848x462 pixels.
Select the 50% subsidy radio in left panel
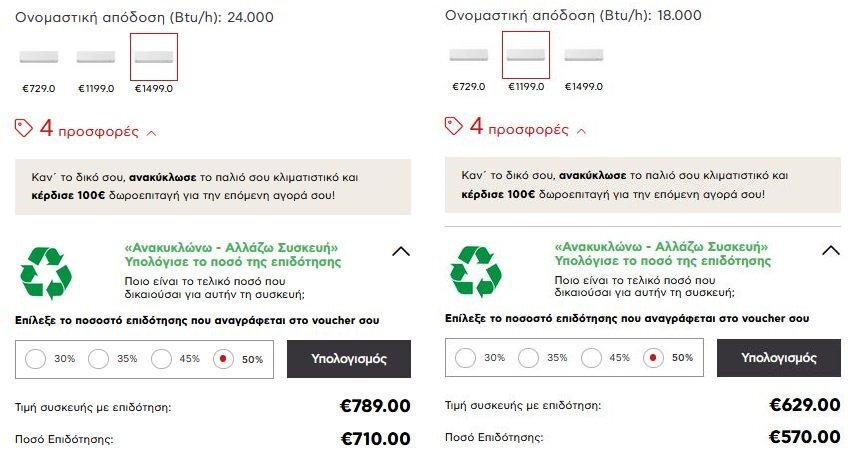pyautogui.click(x=223, y=359)
